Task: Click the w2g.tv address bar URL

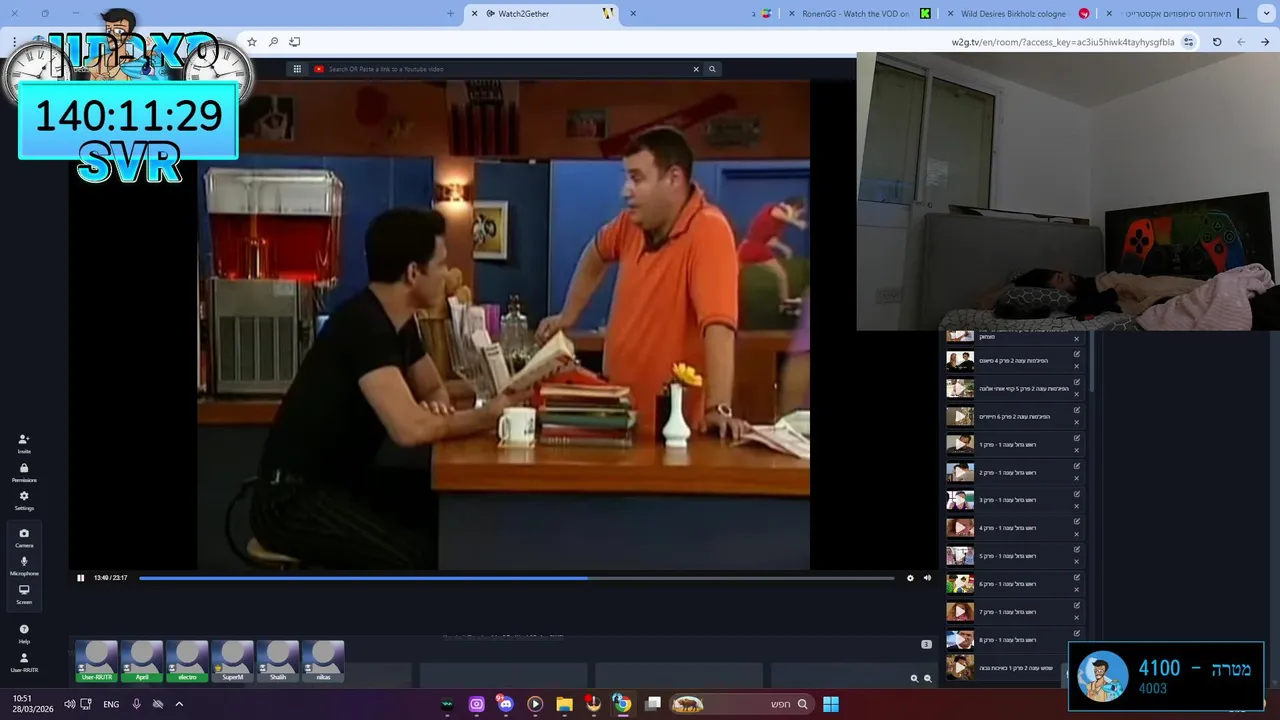Action: coord(1063,42)
